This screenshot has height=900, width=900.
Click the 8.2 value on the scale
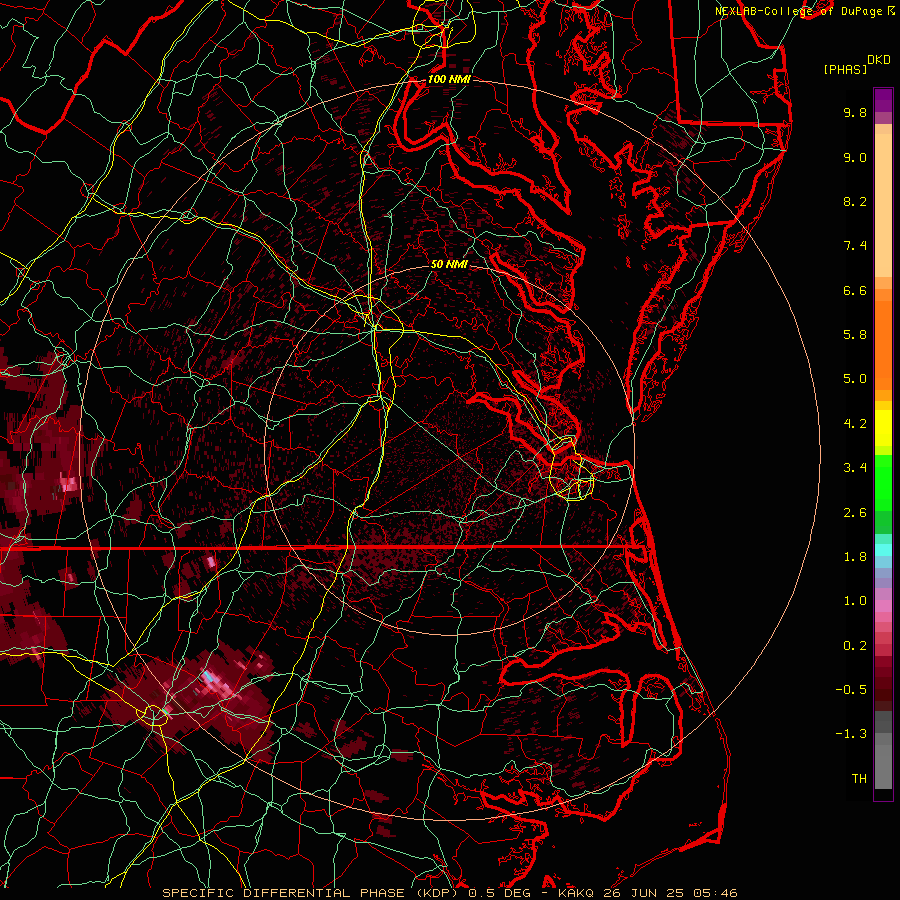855,201
